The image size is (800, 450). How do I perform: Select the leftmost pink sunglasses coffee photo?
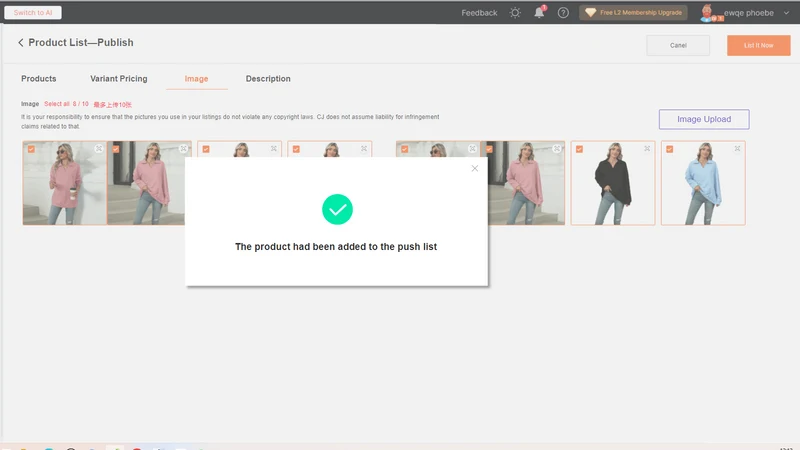65,183
